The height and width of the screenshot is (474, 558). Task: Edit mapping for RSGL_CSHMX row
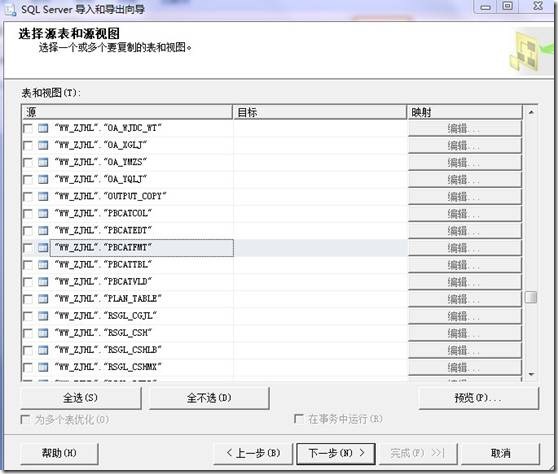465,367
